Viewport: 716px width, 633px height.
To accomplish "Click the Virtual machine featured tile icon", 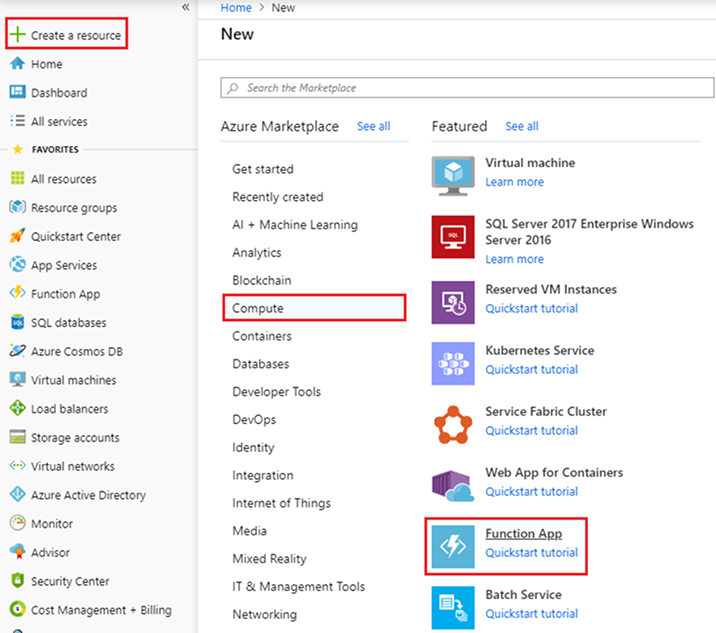I will [453, 176].
